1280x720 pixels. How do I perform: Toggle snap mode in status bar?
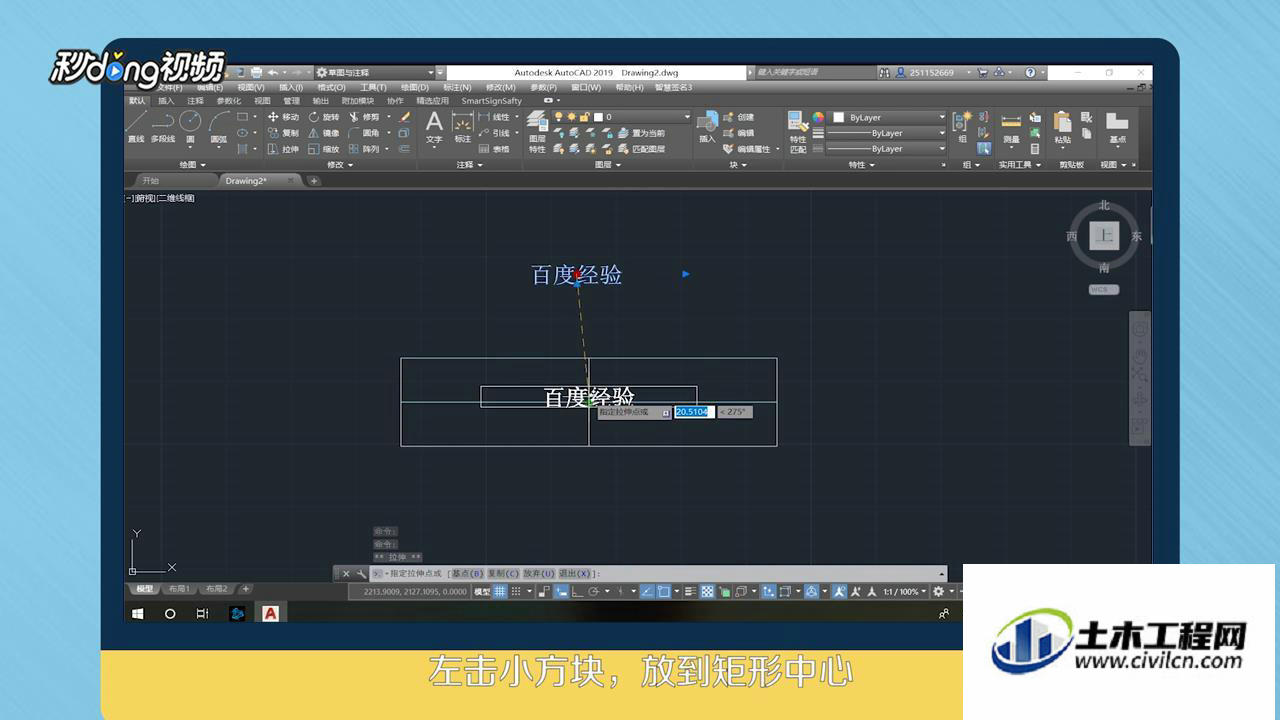[516, 592]
